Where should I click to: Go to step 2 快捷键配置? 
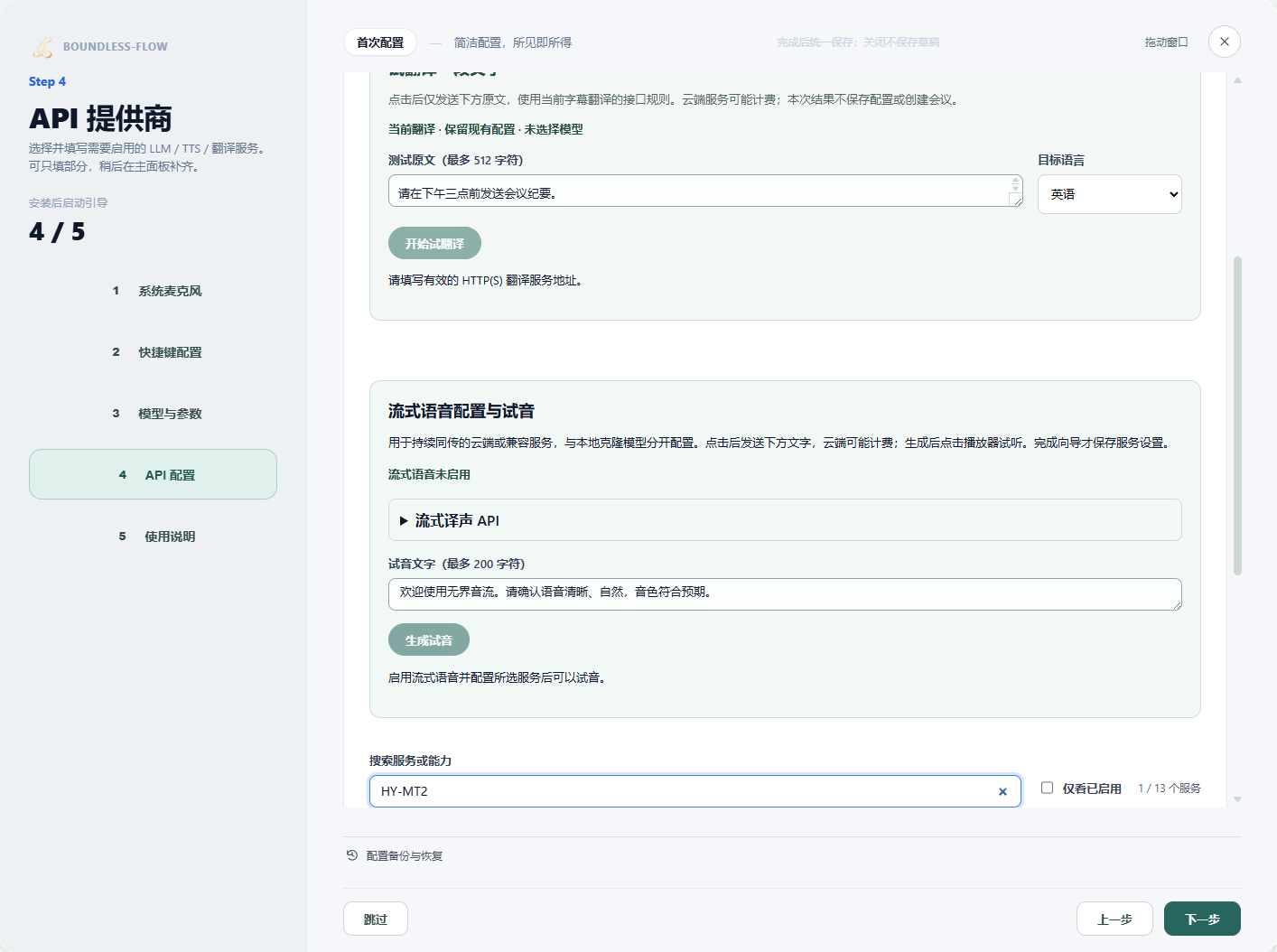point(153,352)
